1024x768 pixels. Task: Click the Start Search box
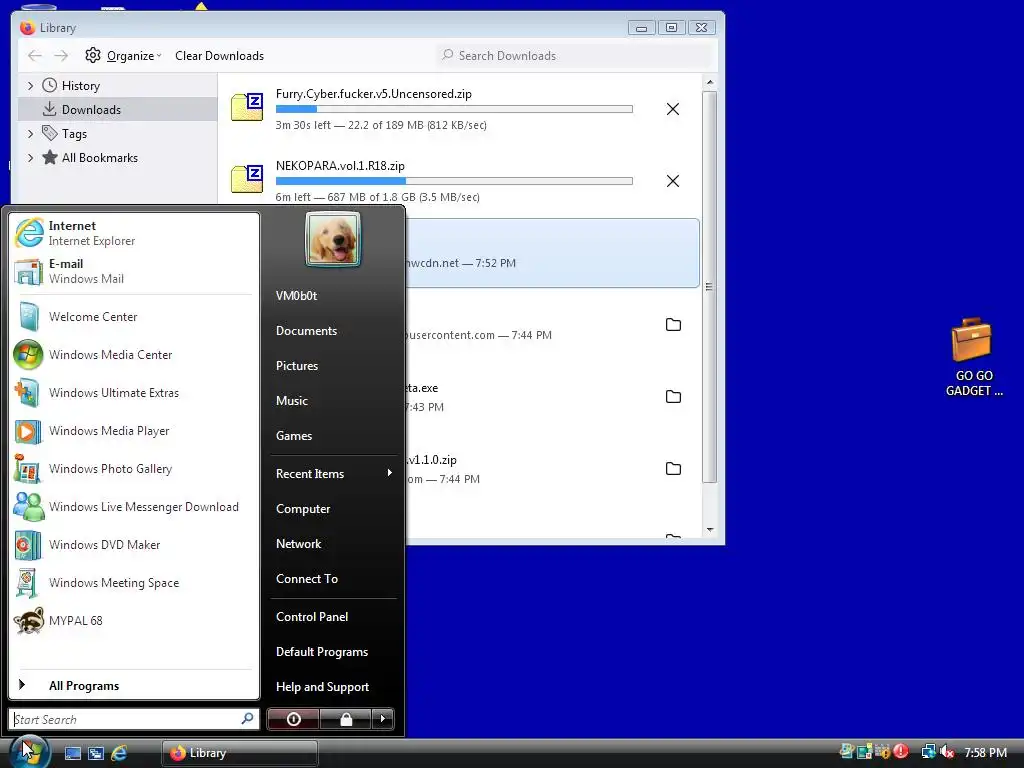pos(134,719)
